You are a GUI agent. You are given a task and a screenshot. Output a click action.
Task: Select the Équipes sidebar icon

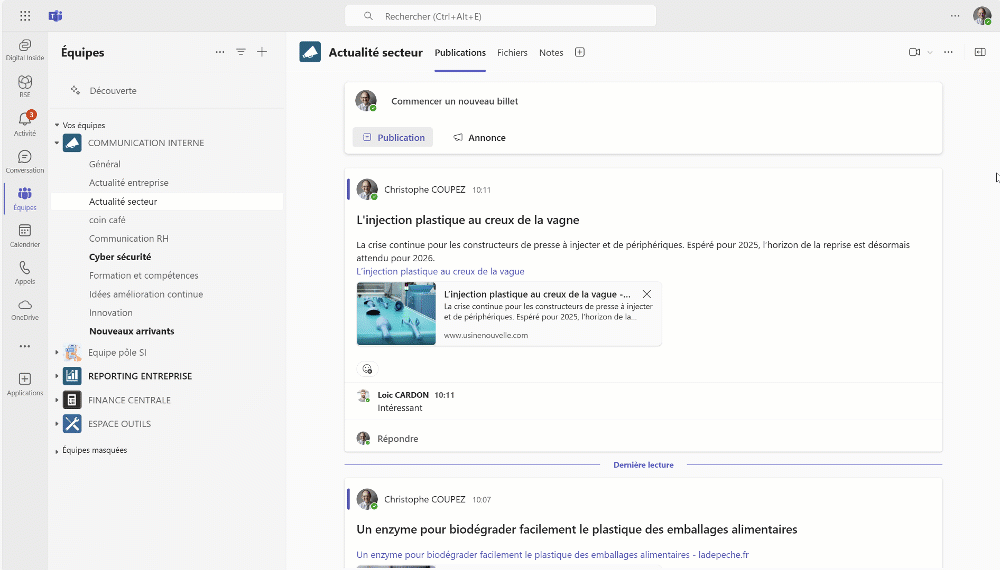[25, 198]
